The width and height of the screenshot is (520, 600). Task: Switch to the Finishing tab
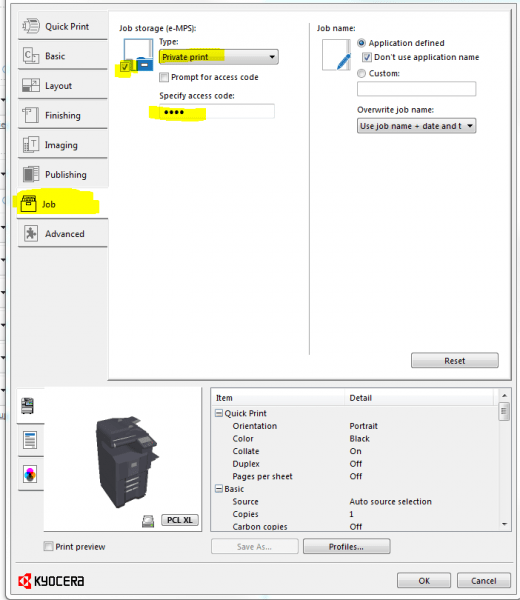tap(63, 115)
